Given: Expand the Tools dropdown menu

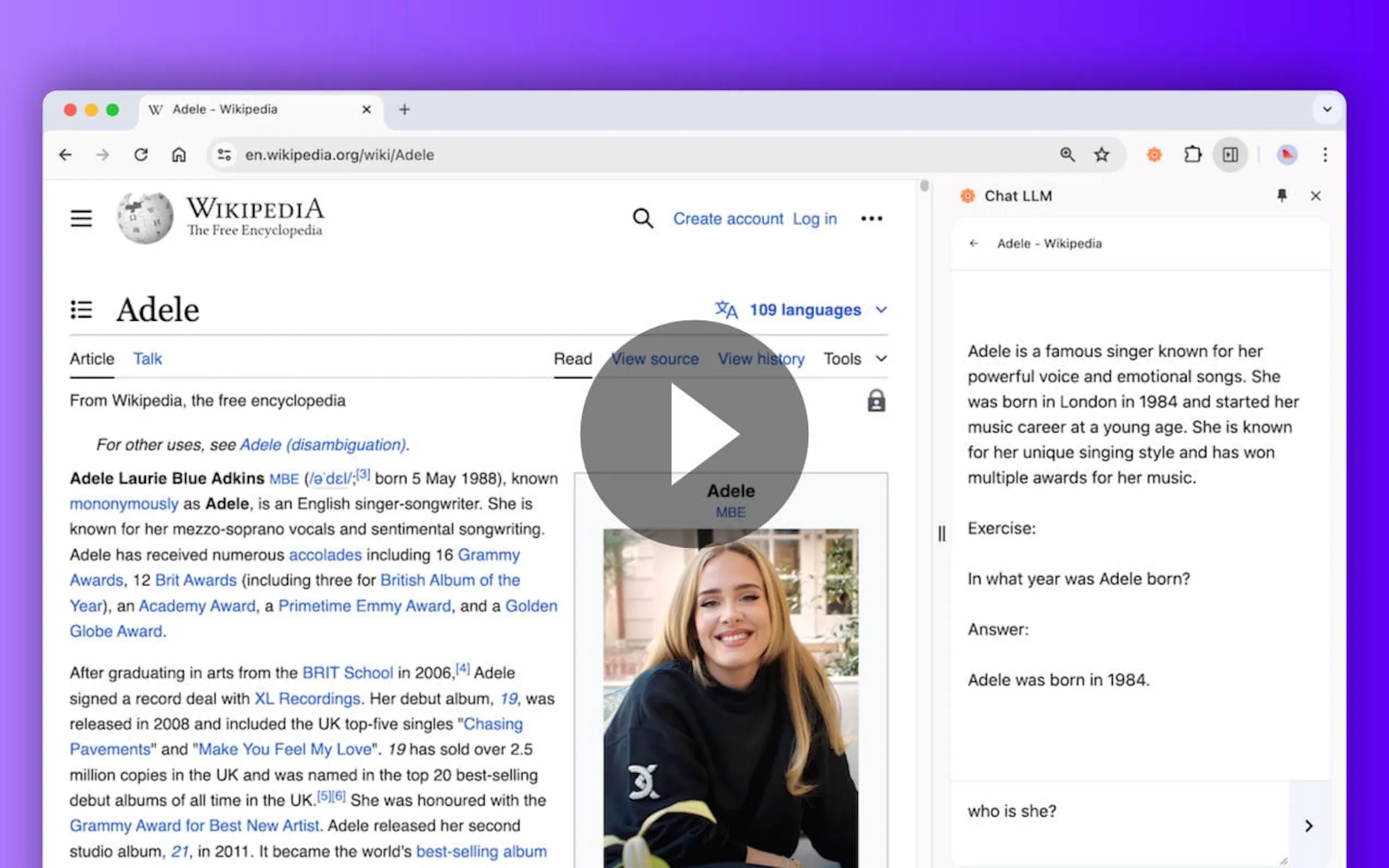Looking at the screenshot, I should (x=854, y=359).
